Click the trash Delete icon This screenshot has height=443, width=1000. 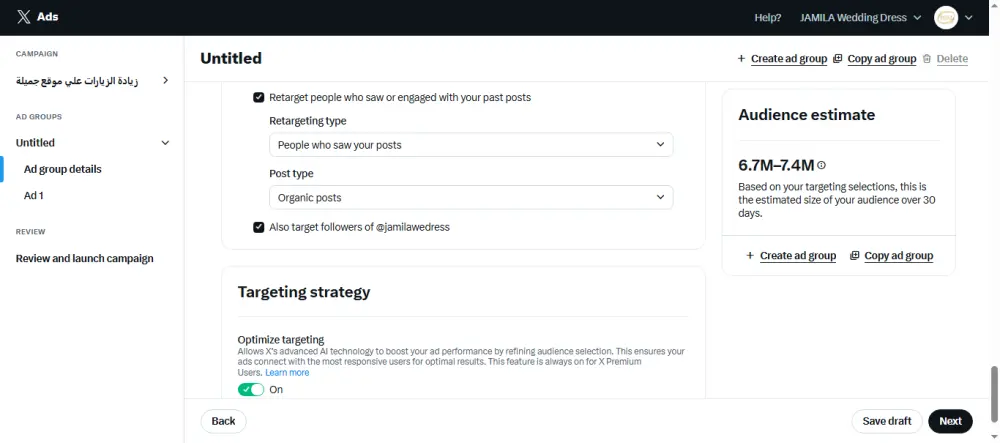[x=927, y=59]
